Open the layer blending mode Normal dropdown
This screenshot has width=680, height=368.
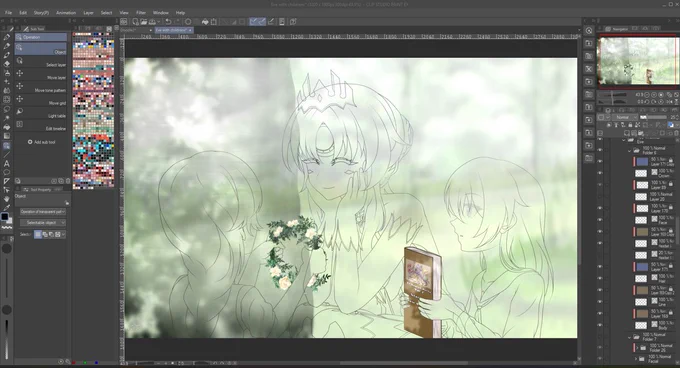626,117
